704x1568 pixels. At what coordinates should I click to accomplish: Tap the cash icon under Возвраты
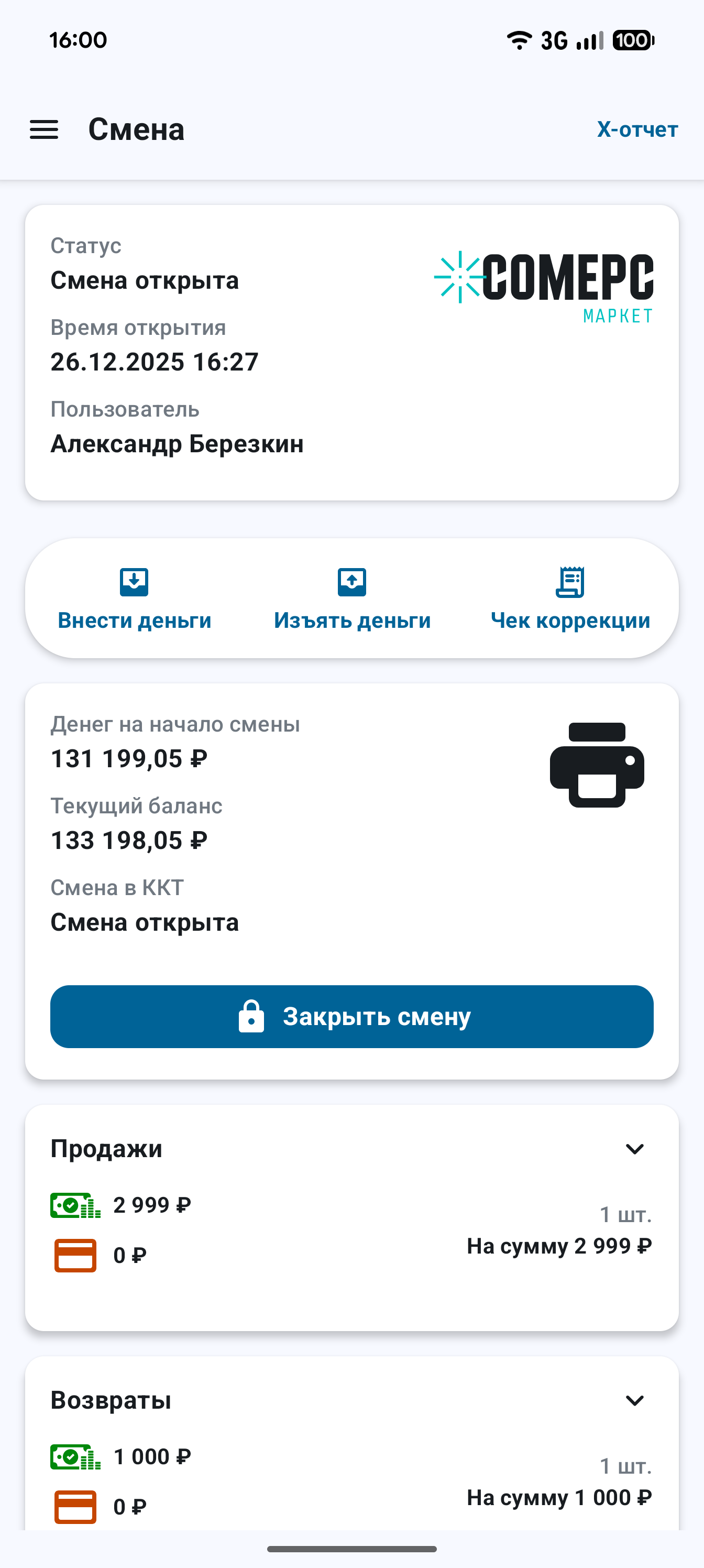[75, 1456]
